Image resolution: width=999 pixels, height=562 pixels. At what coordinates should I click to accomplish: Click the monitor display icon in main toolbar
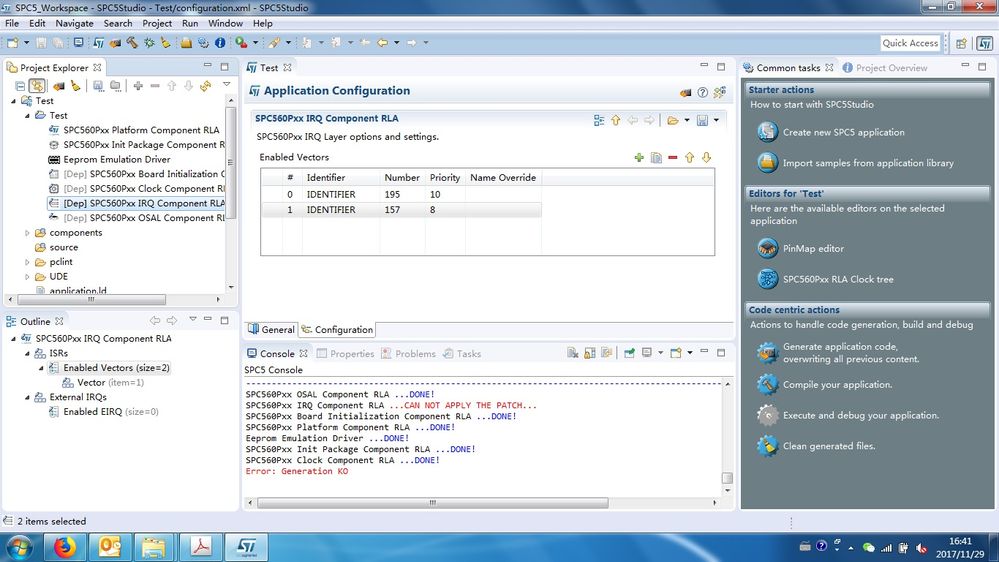[78, 43]
